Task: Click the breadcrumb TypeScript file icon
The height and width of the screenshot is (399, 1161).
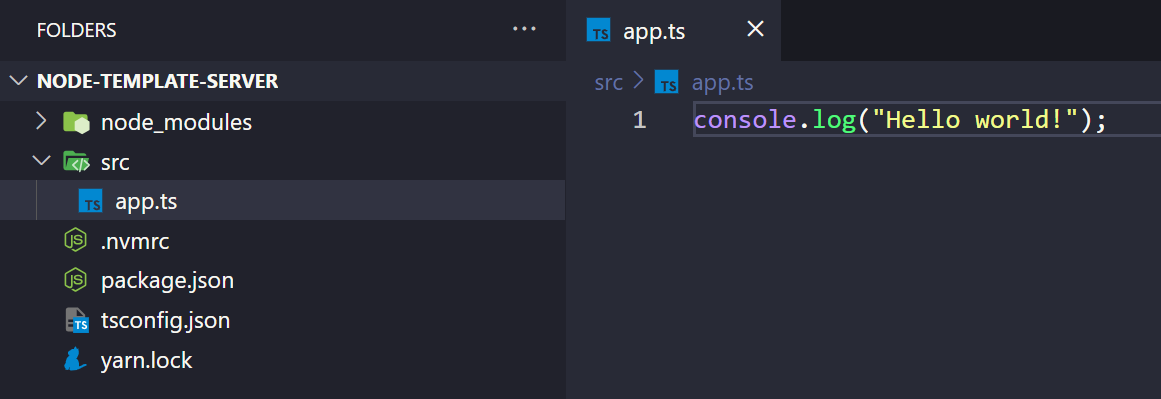Action: tap(666, 82)
